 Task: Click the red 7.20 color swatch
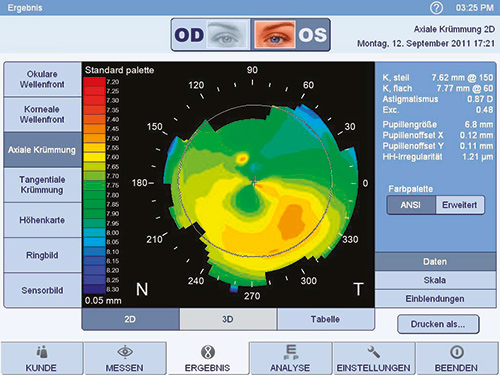click(x=94, y=82)
